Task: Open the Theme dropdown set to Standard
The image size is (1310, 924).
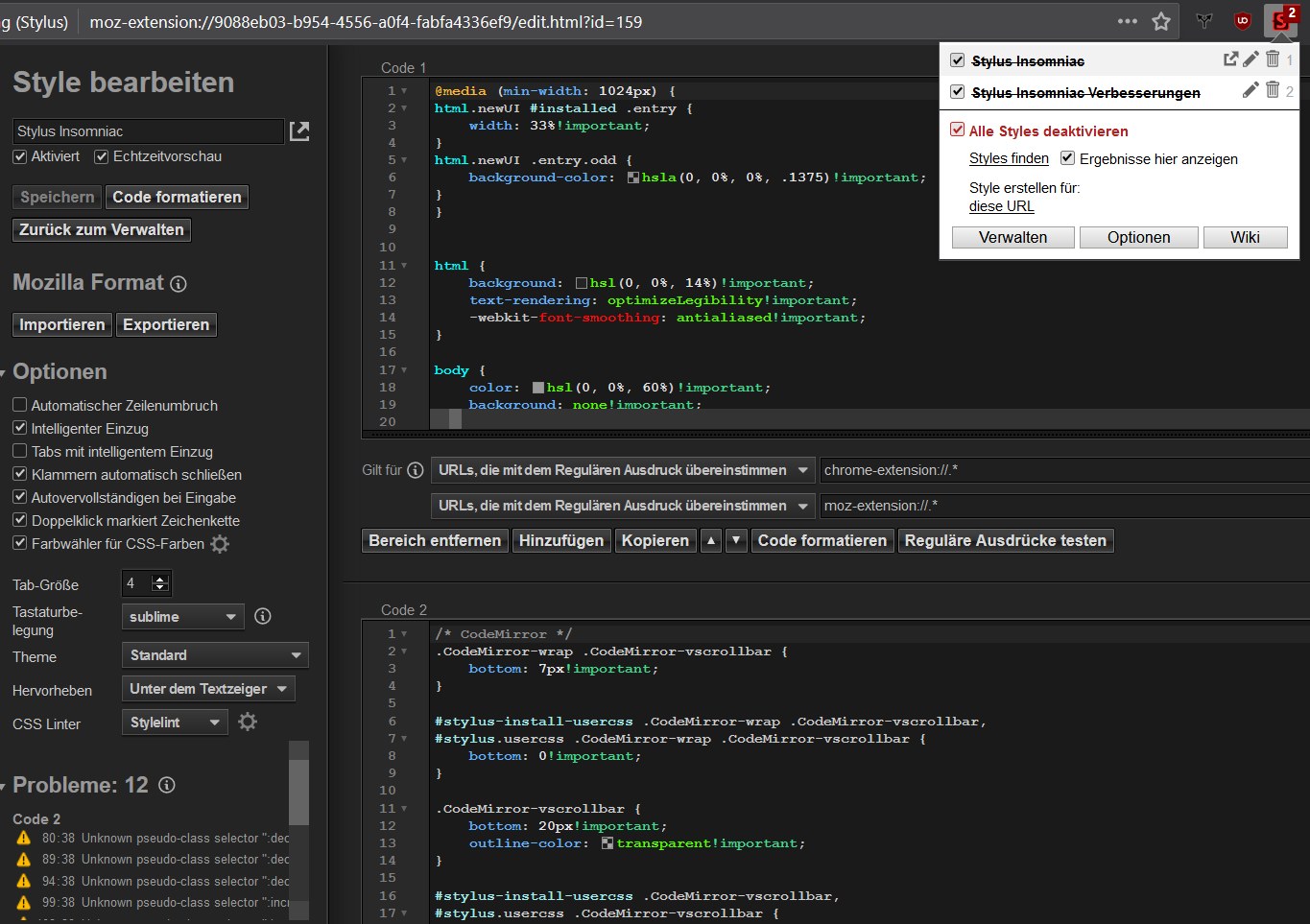Action: click(215, 655)
